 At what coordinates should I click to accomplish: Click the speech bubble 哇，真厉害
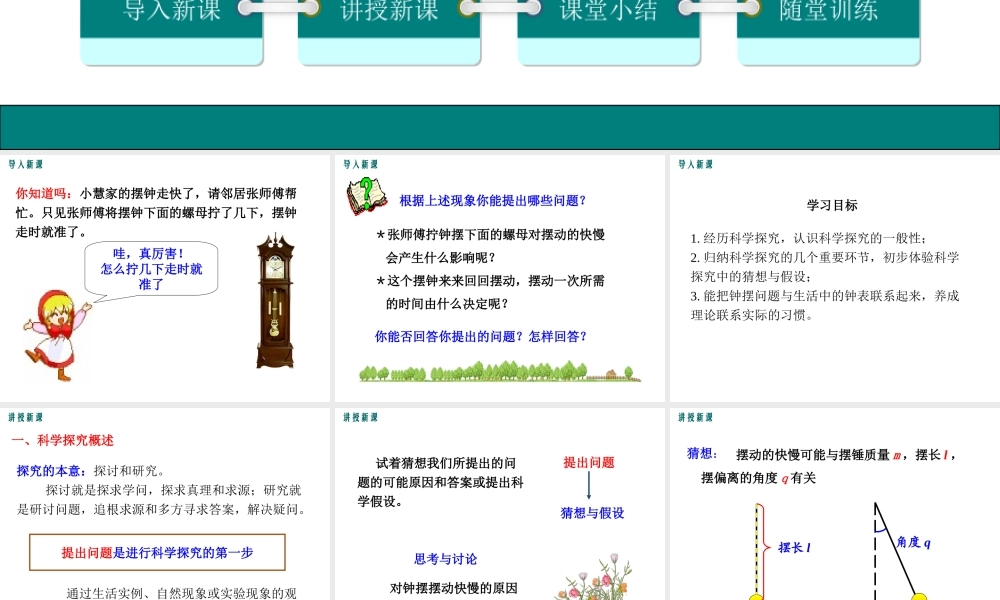tap(150, 268)
